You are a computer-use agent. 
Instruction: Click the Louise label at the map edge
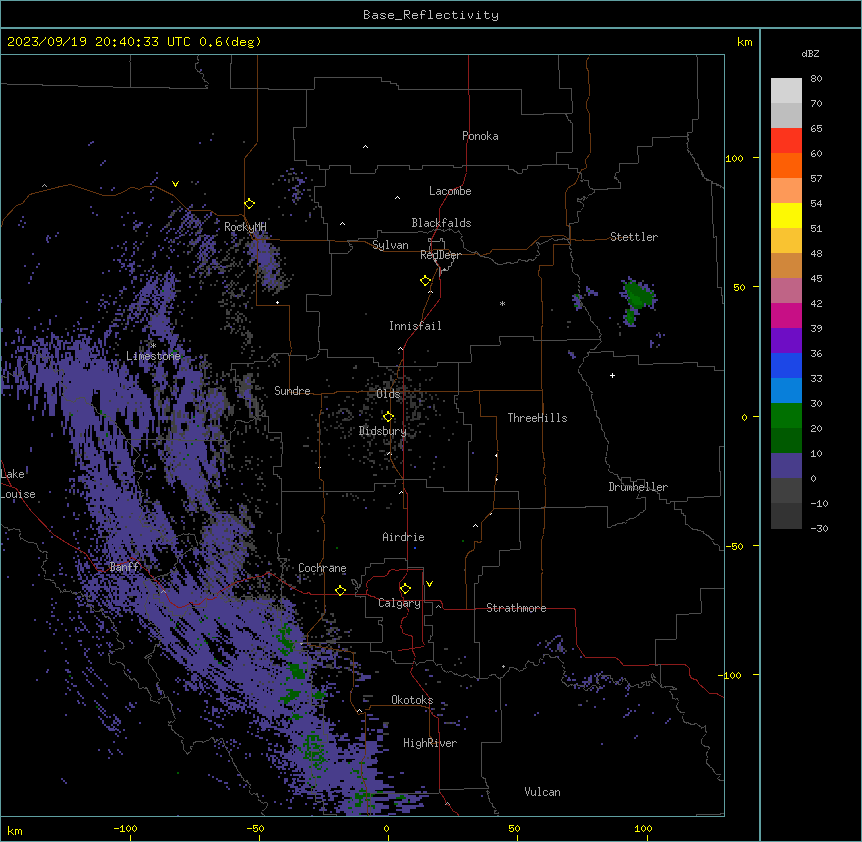[x=18, y=494]
